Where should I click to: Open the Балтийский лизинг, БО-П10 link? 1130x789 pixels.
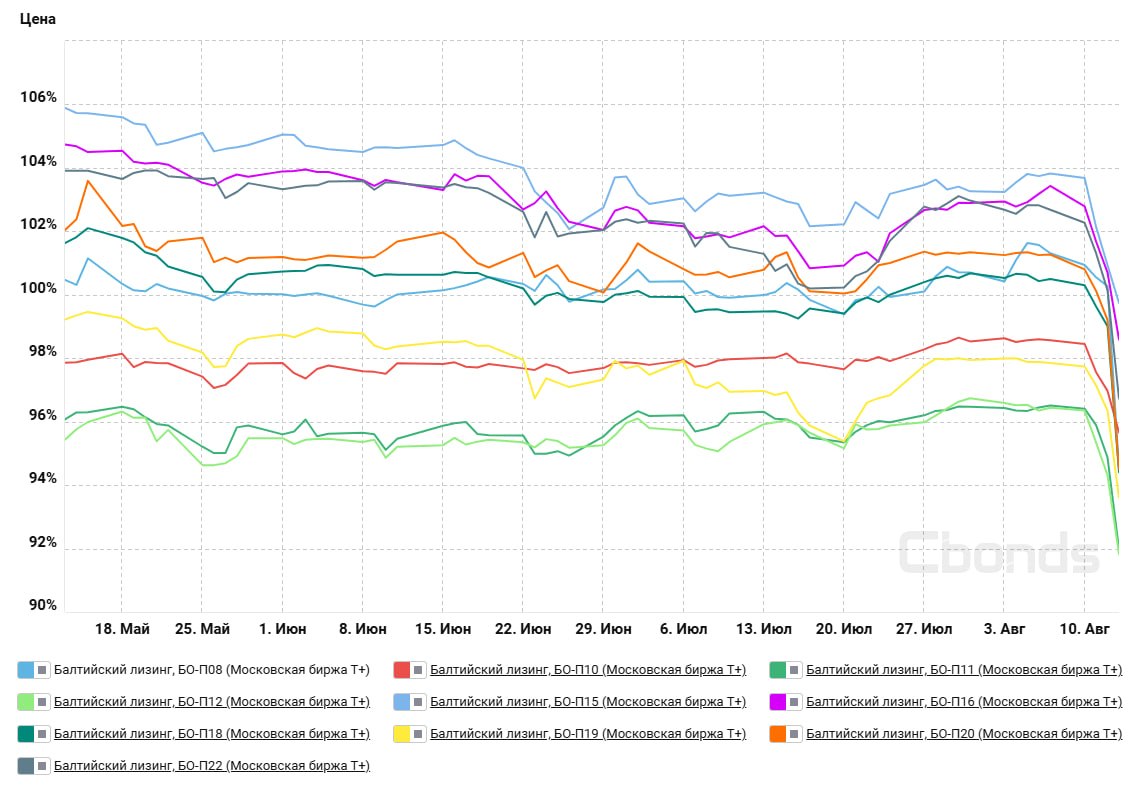(588, 670)
